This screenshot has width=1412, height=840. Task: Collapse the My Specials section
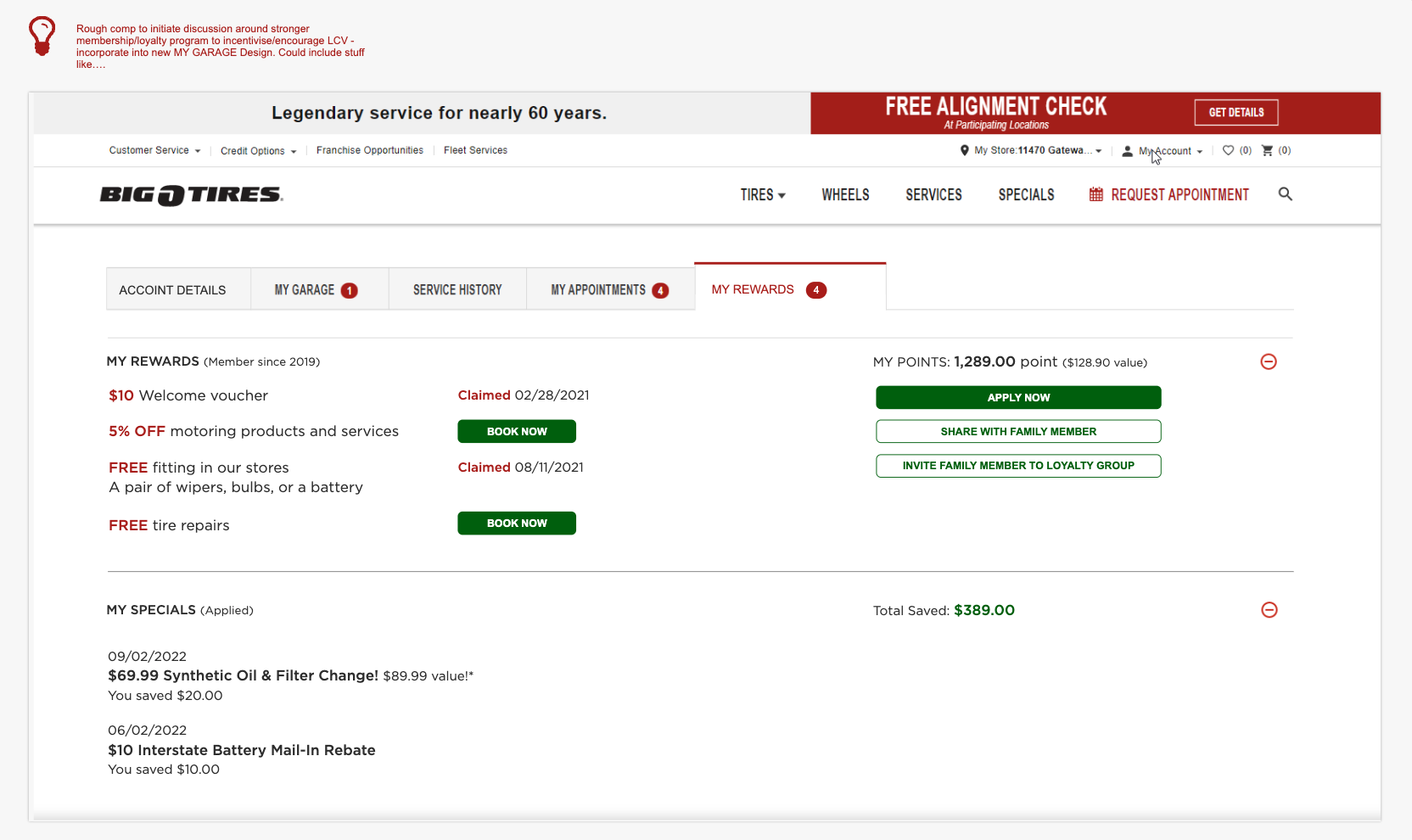point(1269,610)
